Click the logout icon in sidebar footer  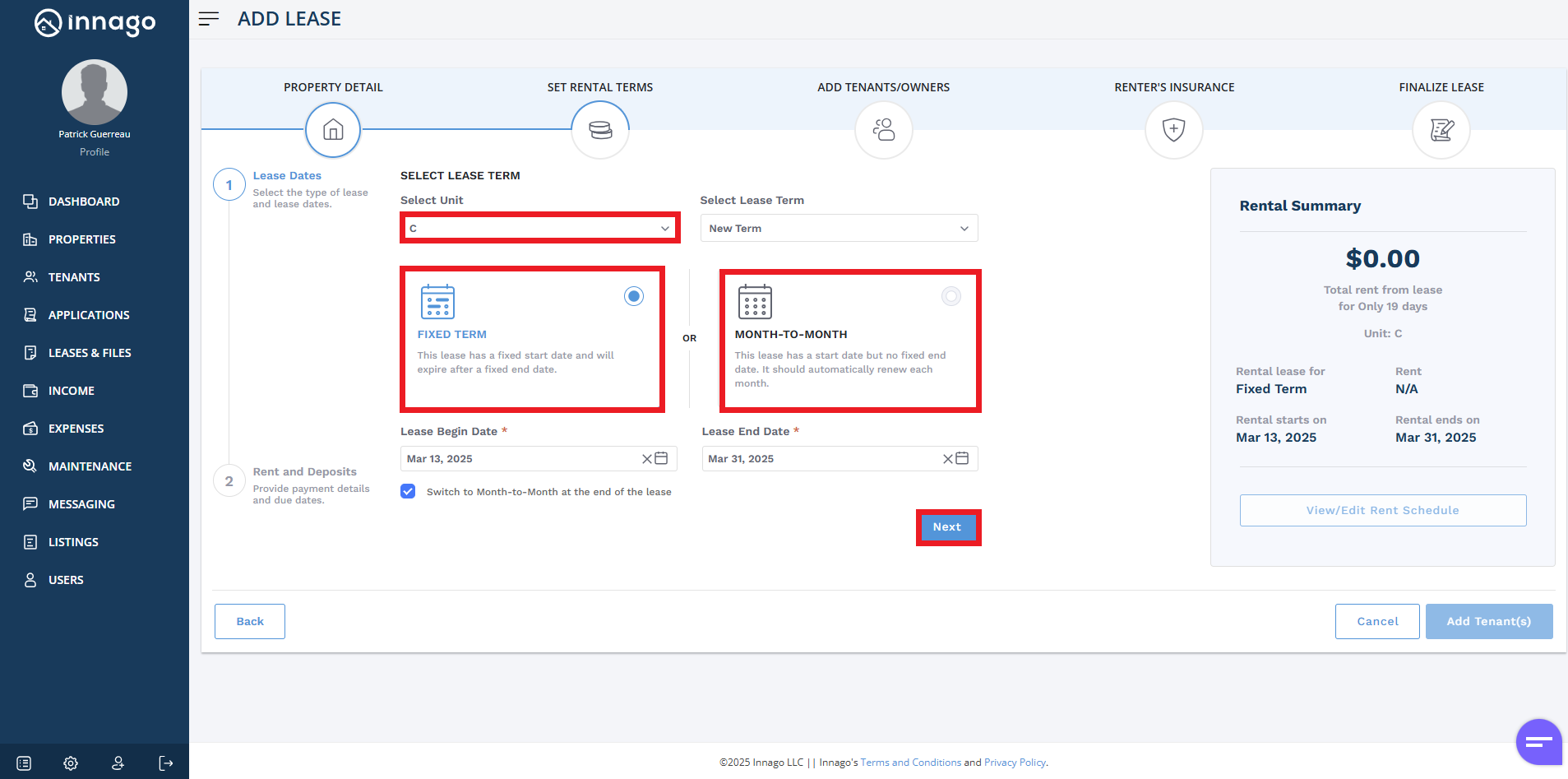point(166,763)
